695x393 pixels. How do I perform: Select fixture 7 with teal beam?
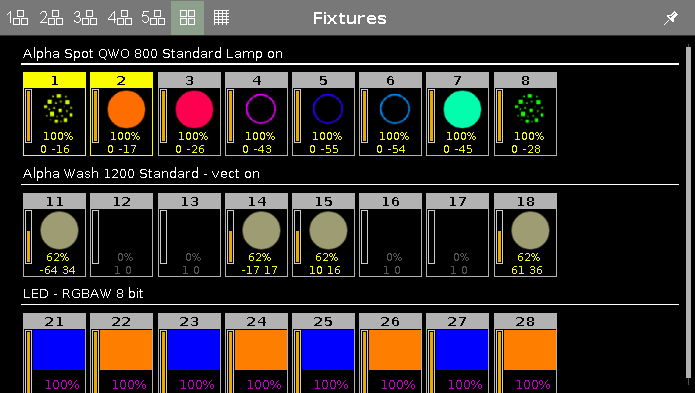pos(457,114)
